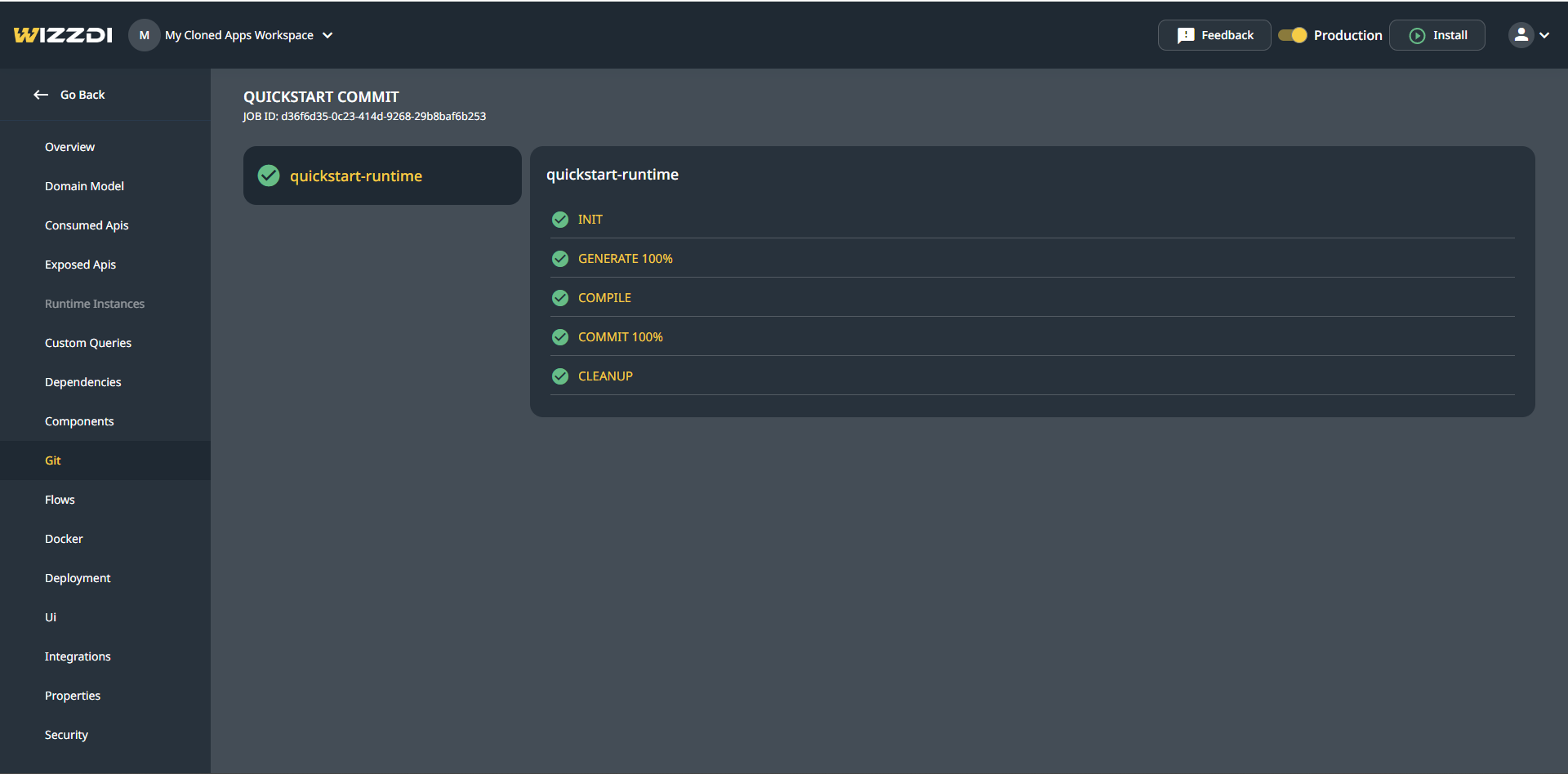The width and height of the screenshot is (1568, 774).
Task: Go to Security in the sidebar
Action: pos(66,735)
